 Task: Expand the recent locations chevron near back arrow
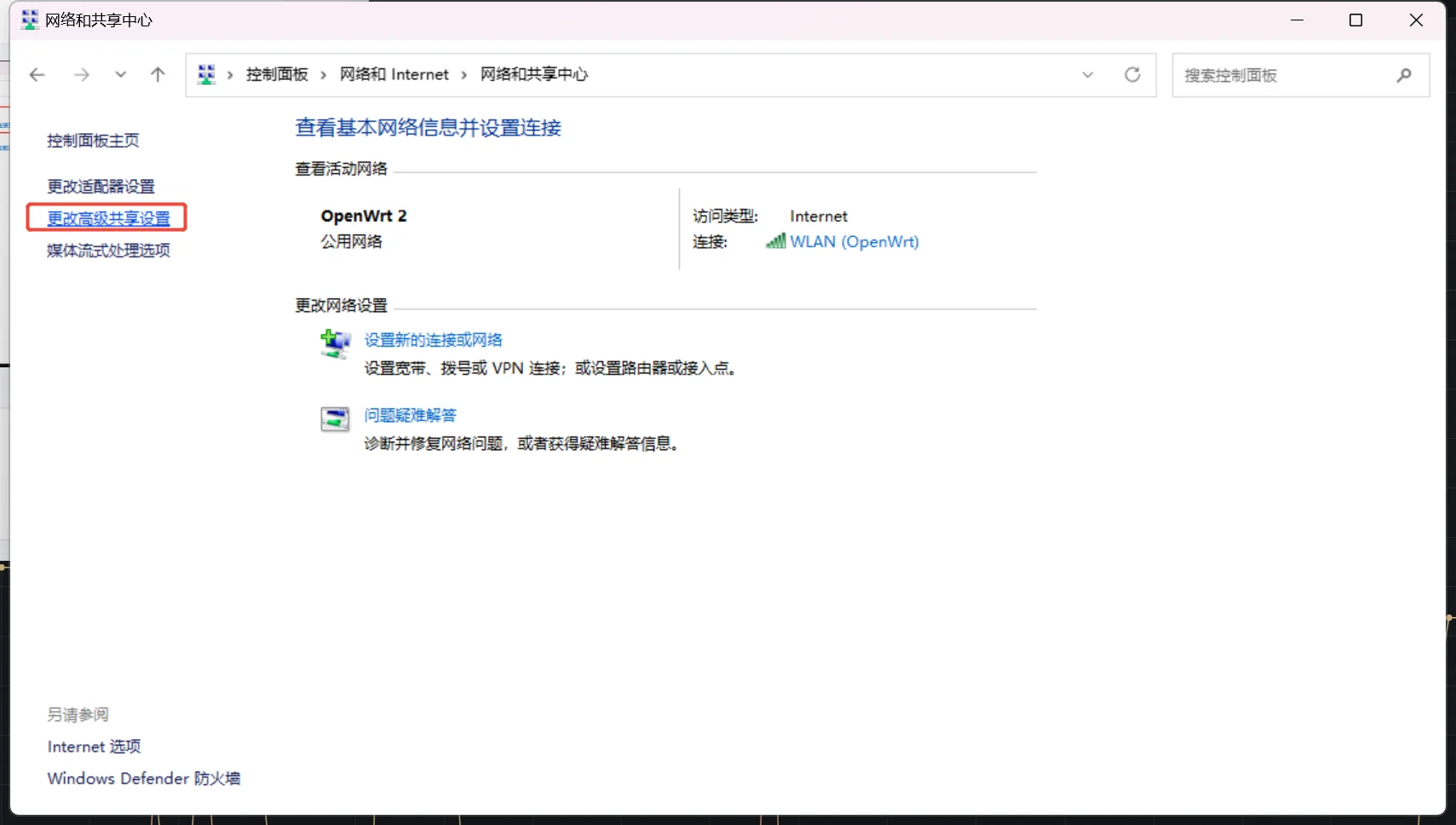(x=120, y=75)
